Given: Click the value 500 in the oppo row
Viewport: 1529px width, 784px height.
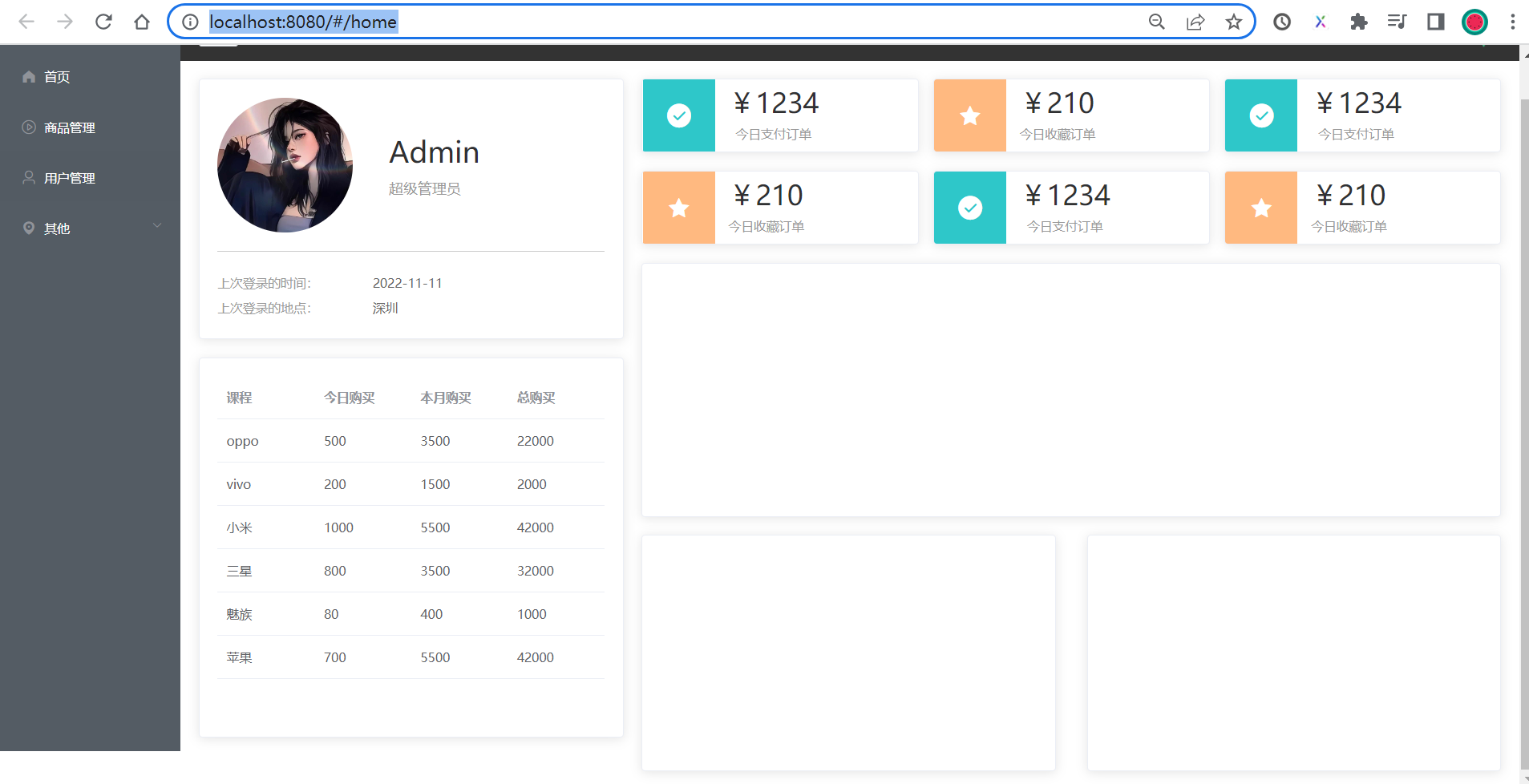Looking at the screenshot, I should [335, 441].
